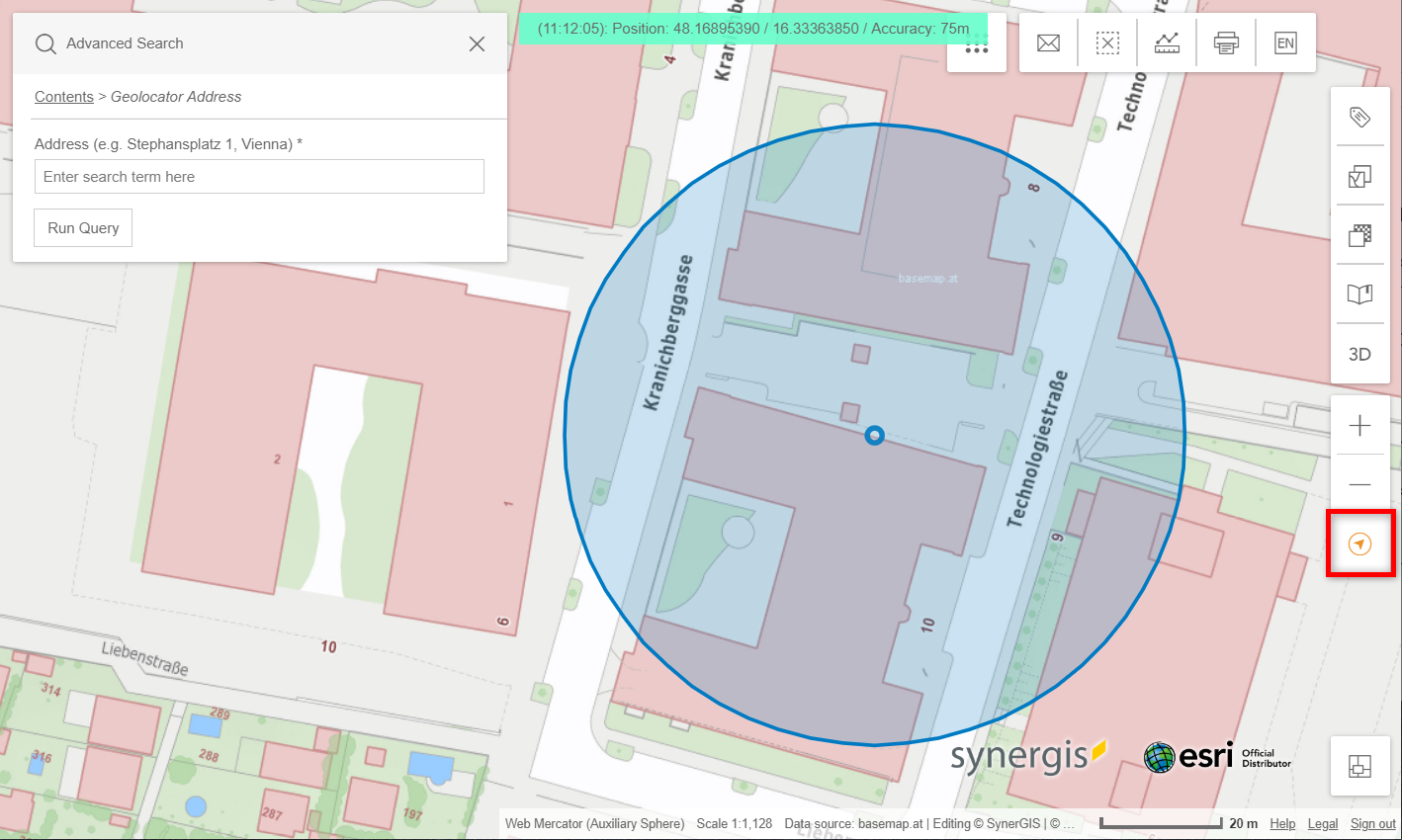Zoom out with the minus button
The width and height of the screenshot is (1402, 840).
point(1359,483)
